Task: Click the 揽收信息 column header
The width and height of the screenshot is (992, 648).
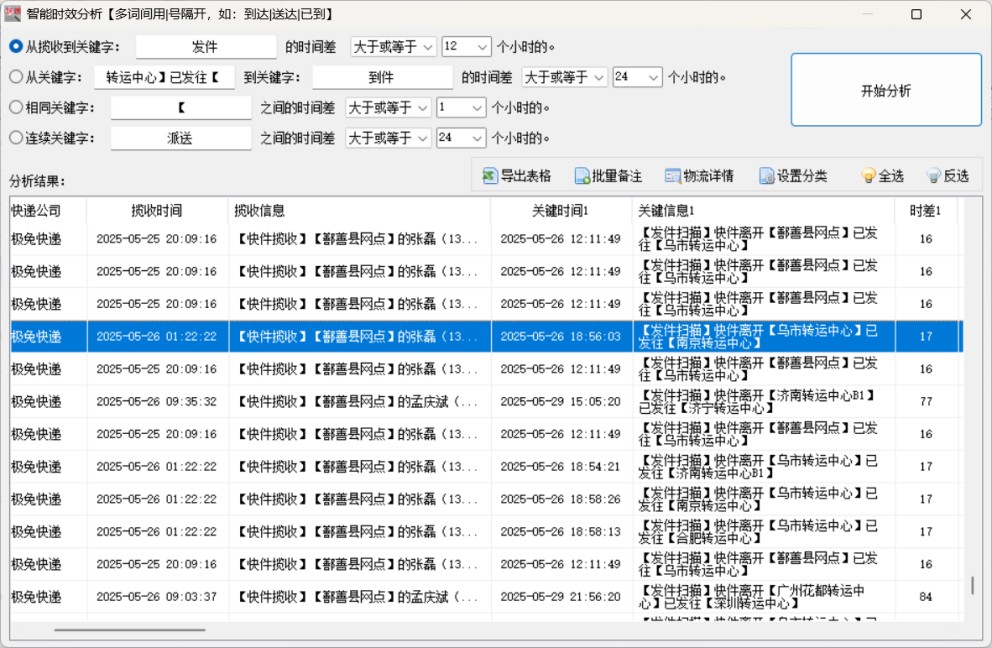Action: point(359,211)
